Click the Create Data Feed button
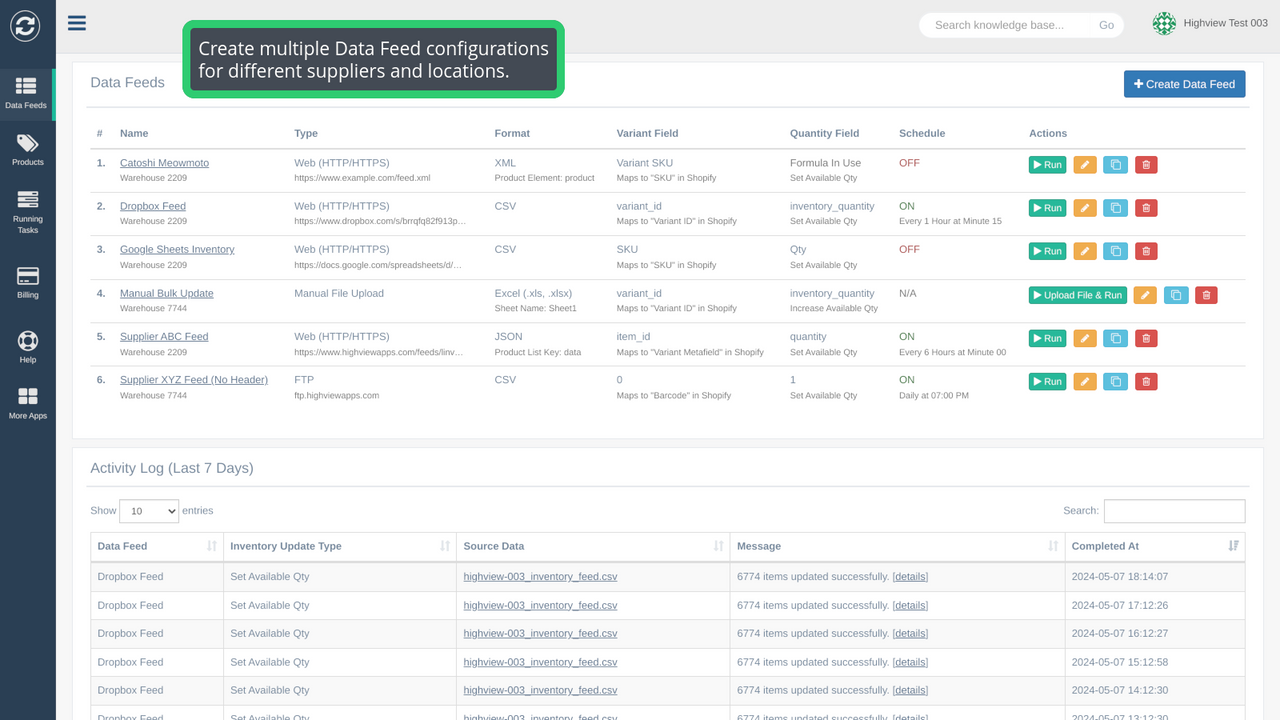Viewport: 1280px width, 720px height. tap(1184, 84)
